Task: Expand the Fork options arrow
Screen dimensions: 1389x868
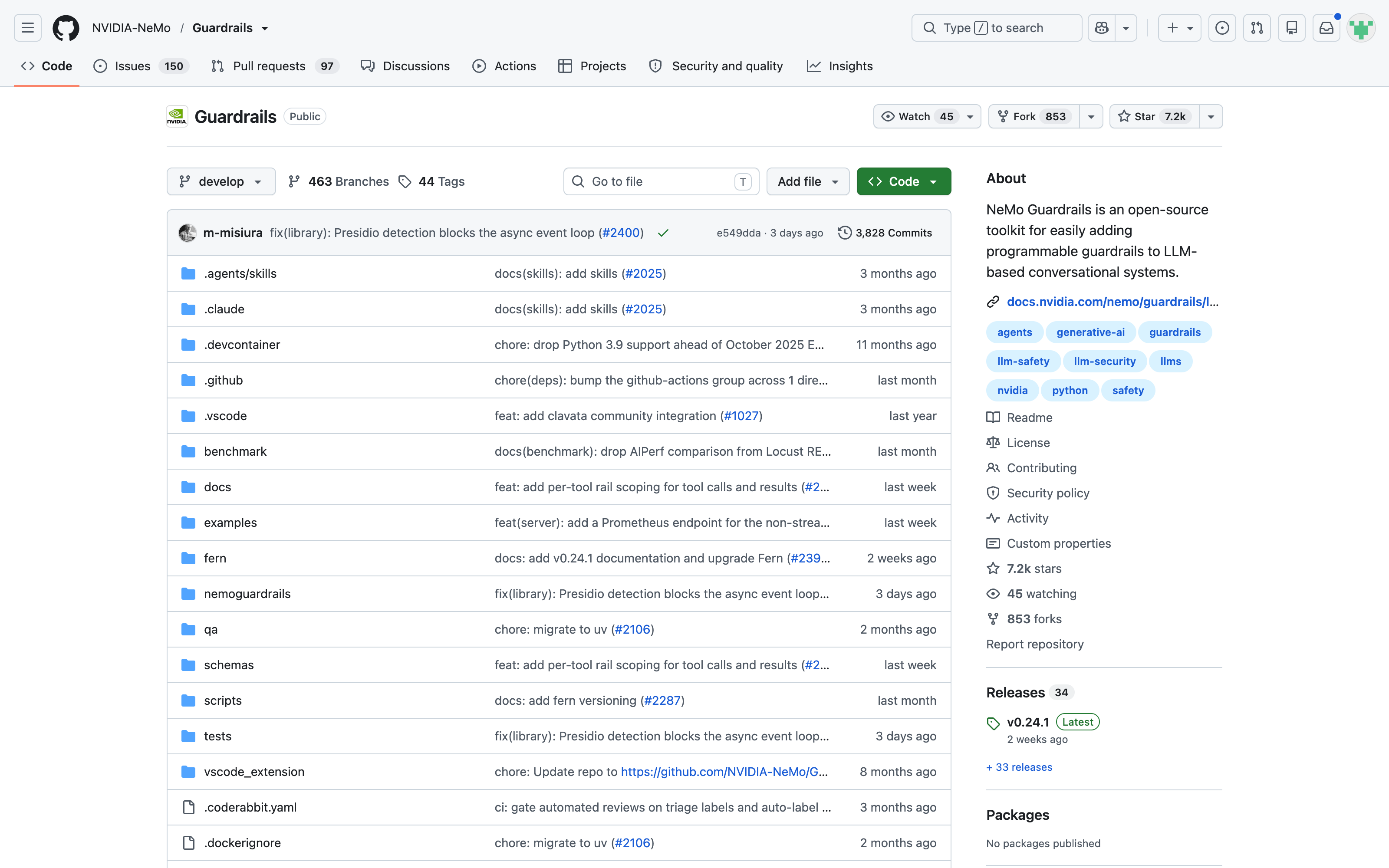Action: click(x=1091, y=117)
